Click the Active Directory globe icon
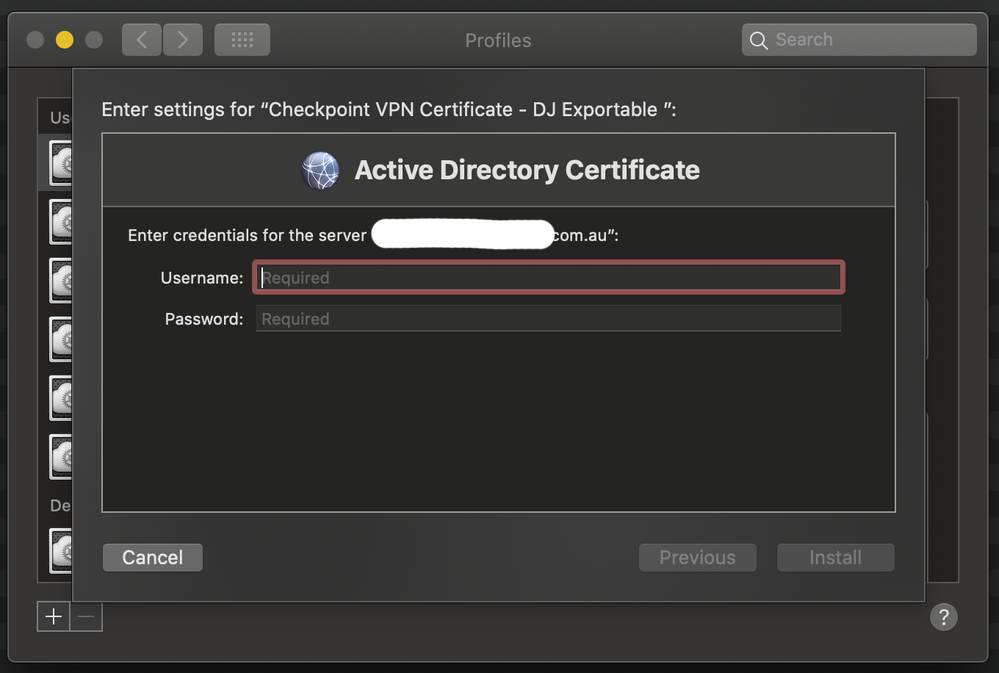The image size is (999, 673). click(x=320, y=170)
